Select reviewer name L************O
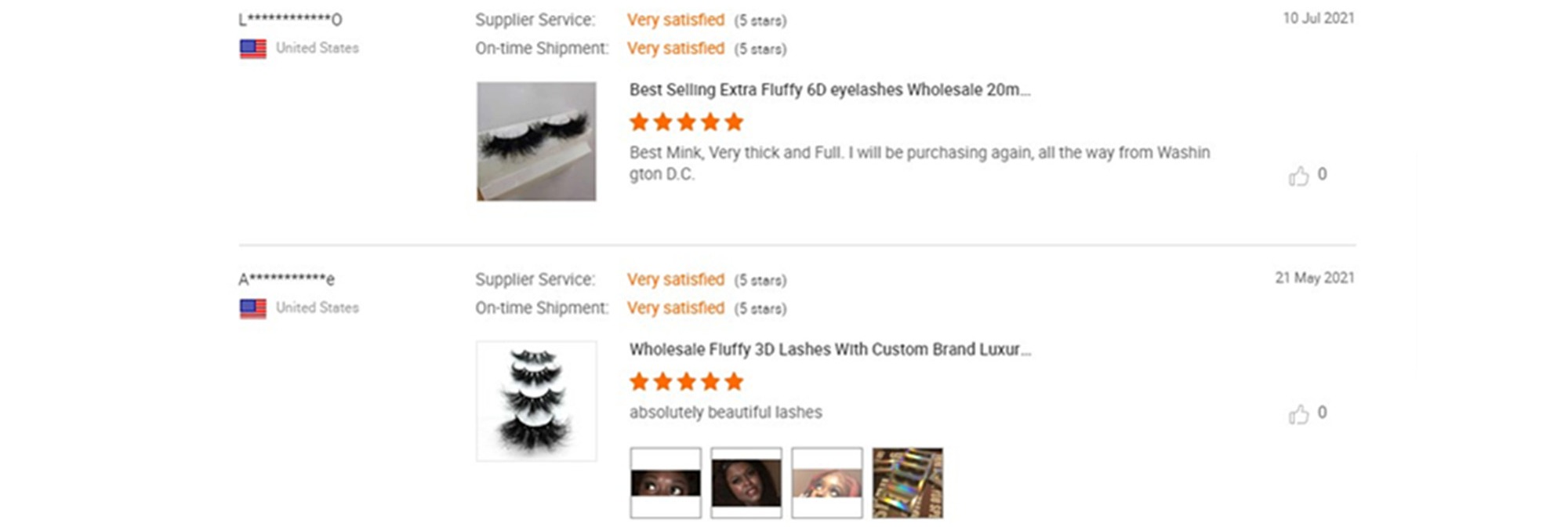This screenshot has width=1568, height=531. [290, 19]
